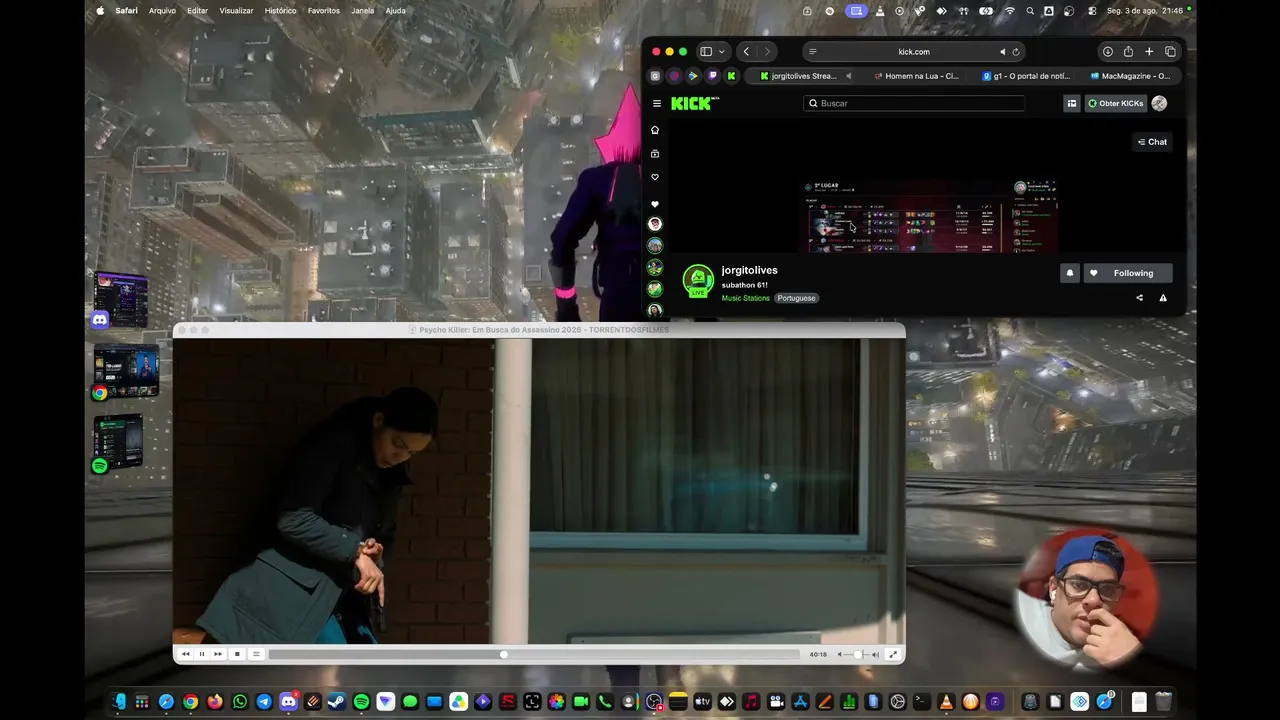Click the kick.com address bar

pyautogui.click(x=913, y=52)
